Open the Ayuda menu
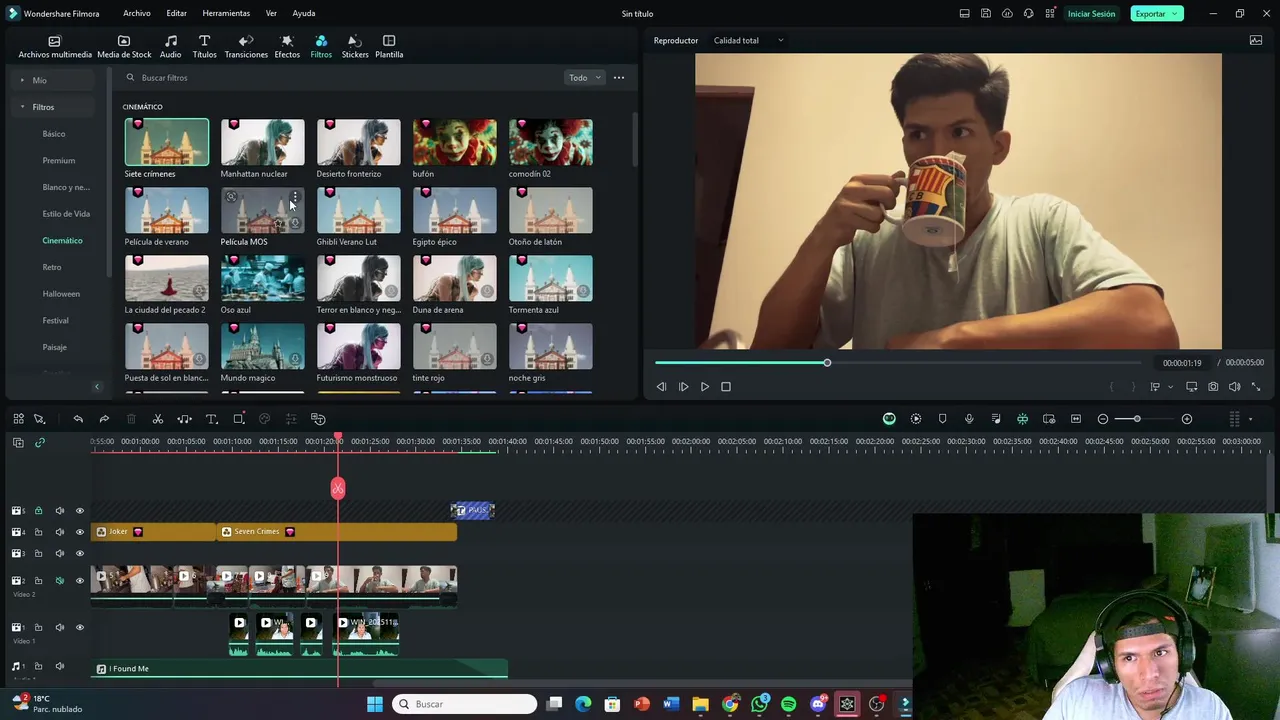Viewport: 1280px width, 720px height. [x=304, y=14]
